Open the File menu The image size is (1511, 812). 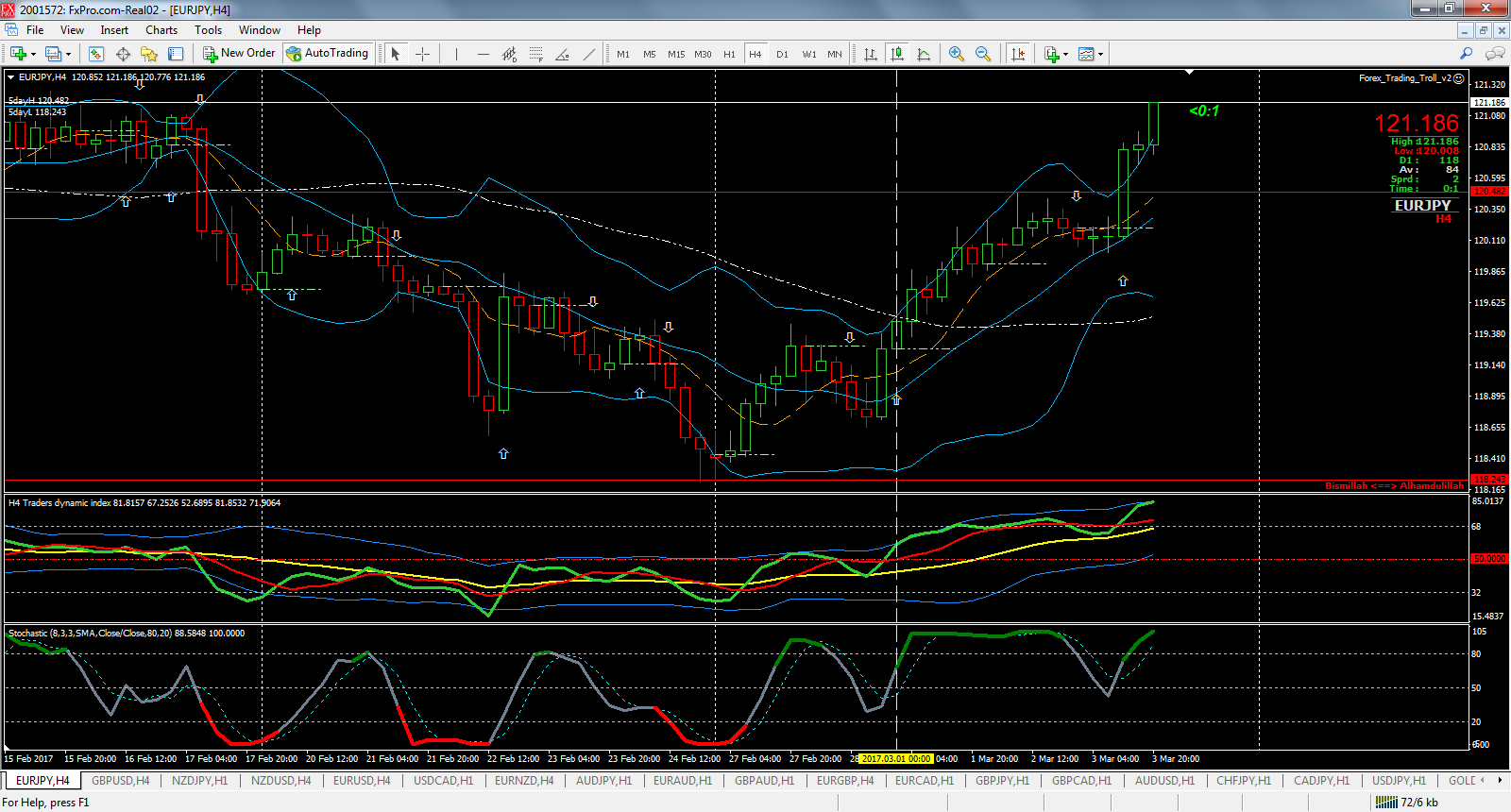click(35, 30)
